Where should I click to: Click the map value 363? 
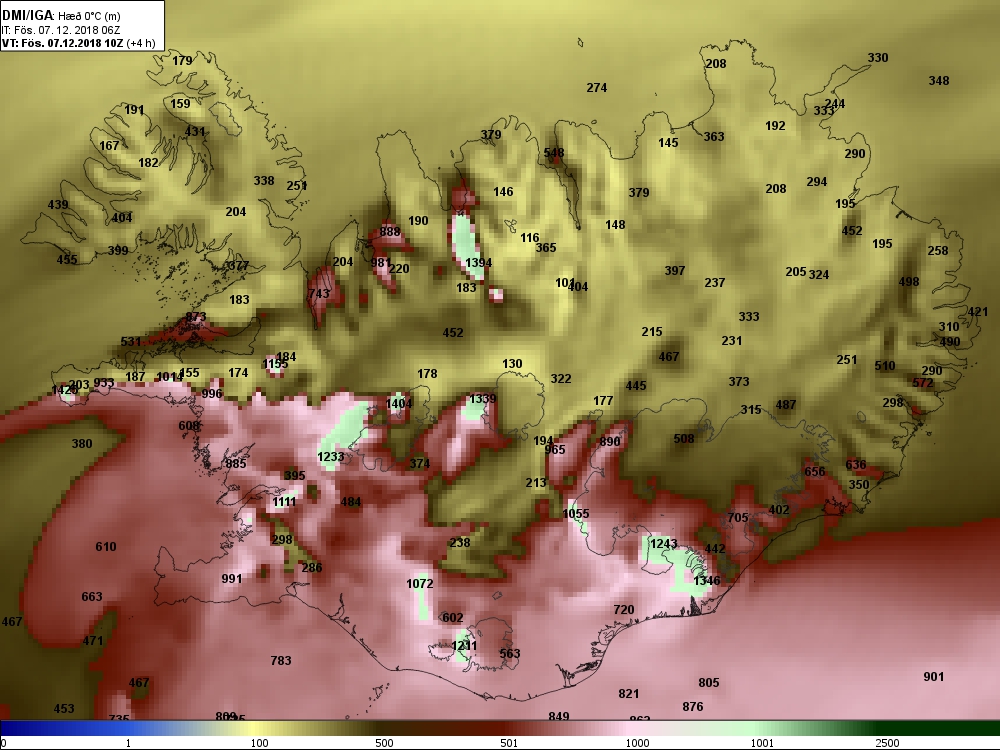click(714, 136)
